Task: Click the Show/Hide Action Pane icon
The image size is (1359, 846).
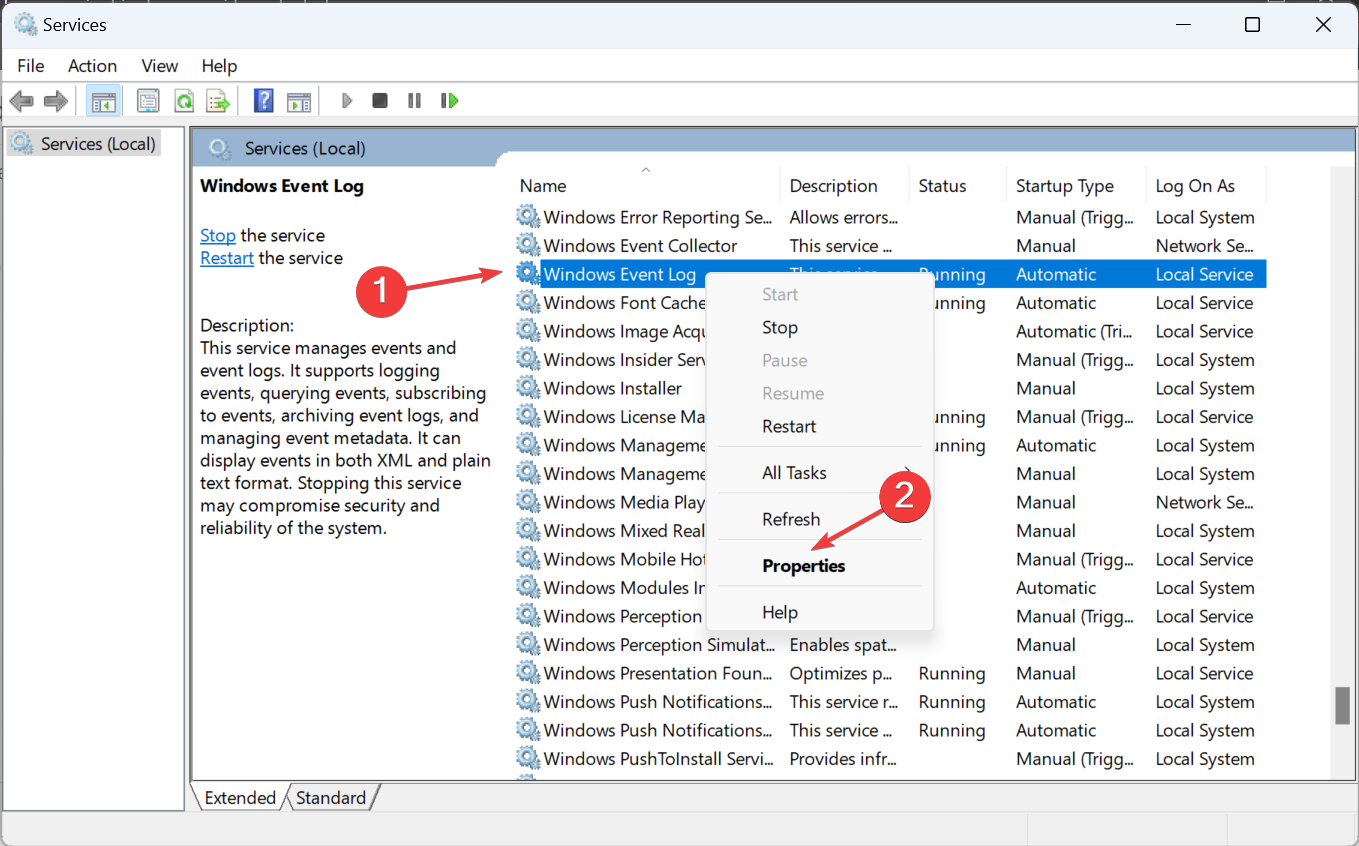Action: click(x=298, y=101)
